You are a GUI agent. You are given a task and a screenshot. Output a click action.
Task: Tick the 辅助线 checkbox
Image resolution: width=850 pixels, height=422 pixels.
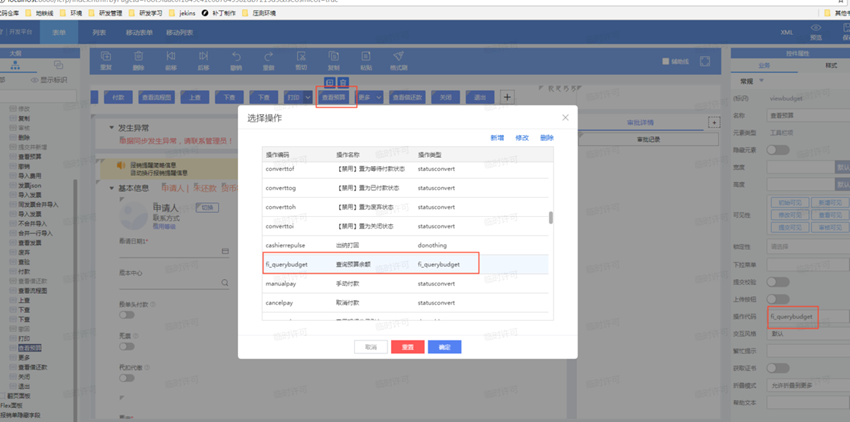(x=666, y=62)
